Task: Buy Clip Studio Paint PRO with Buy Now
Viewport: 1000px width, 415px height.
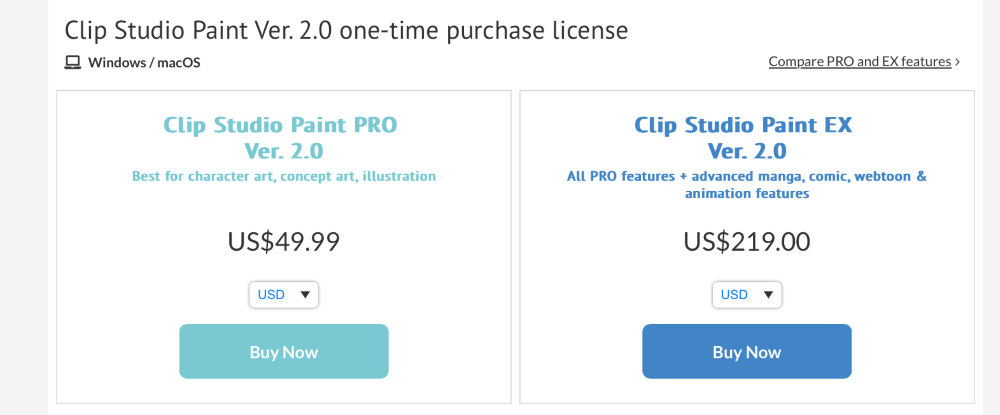Action: (x=284, y=351)
